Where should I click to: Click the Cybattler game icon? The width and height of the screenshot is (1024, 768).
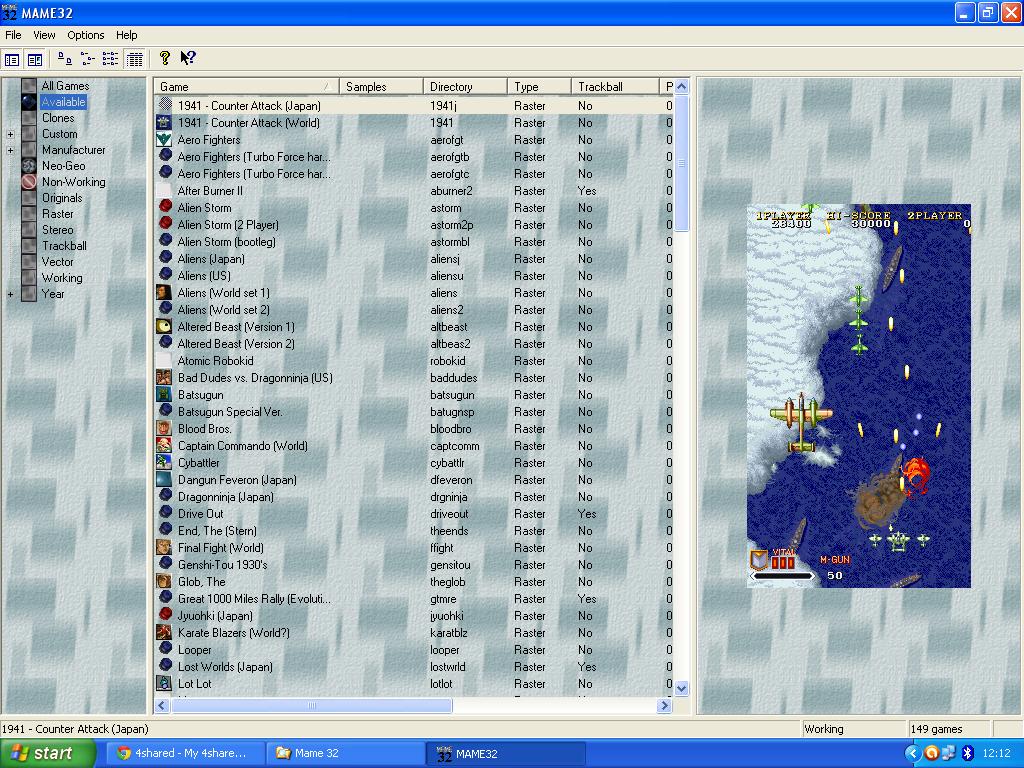coord(164,462)
